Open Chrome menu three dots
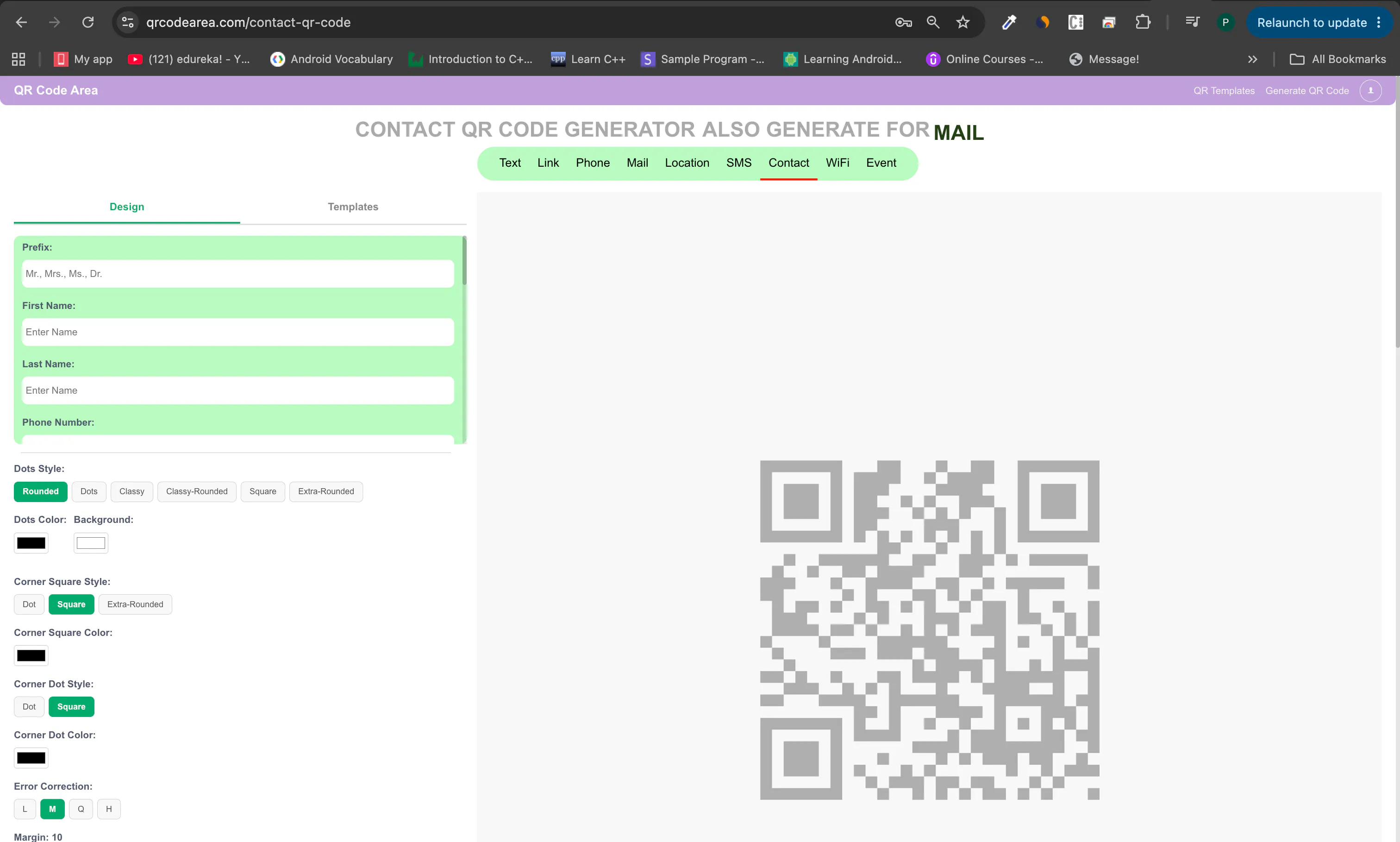The height and width of the screenshot is (842, 1400). tap(1379, 22)
